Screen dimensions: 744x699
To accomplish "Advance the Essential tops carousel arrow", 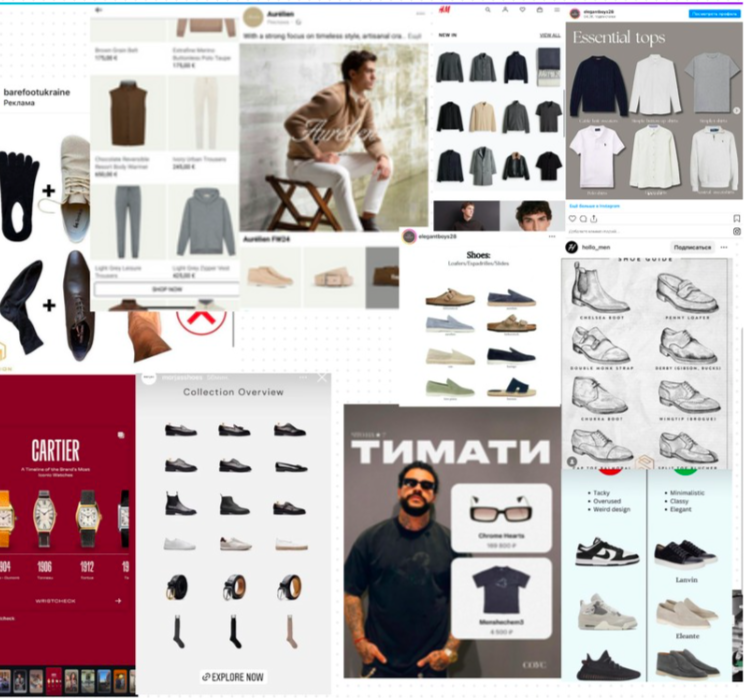I will point(736,111).
